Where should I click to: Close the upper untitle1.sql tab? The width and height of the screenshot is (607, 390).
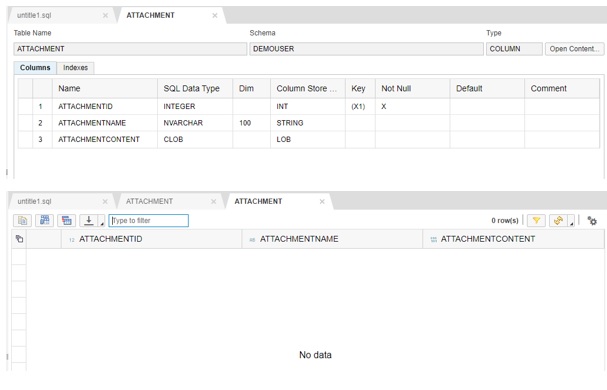tap(105, 15)
